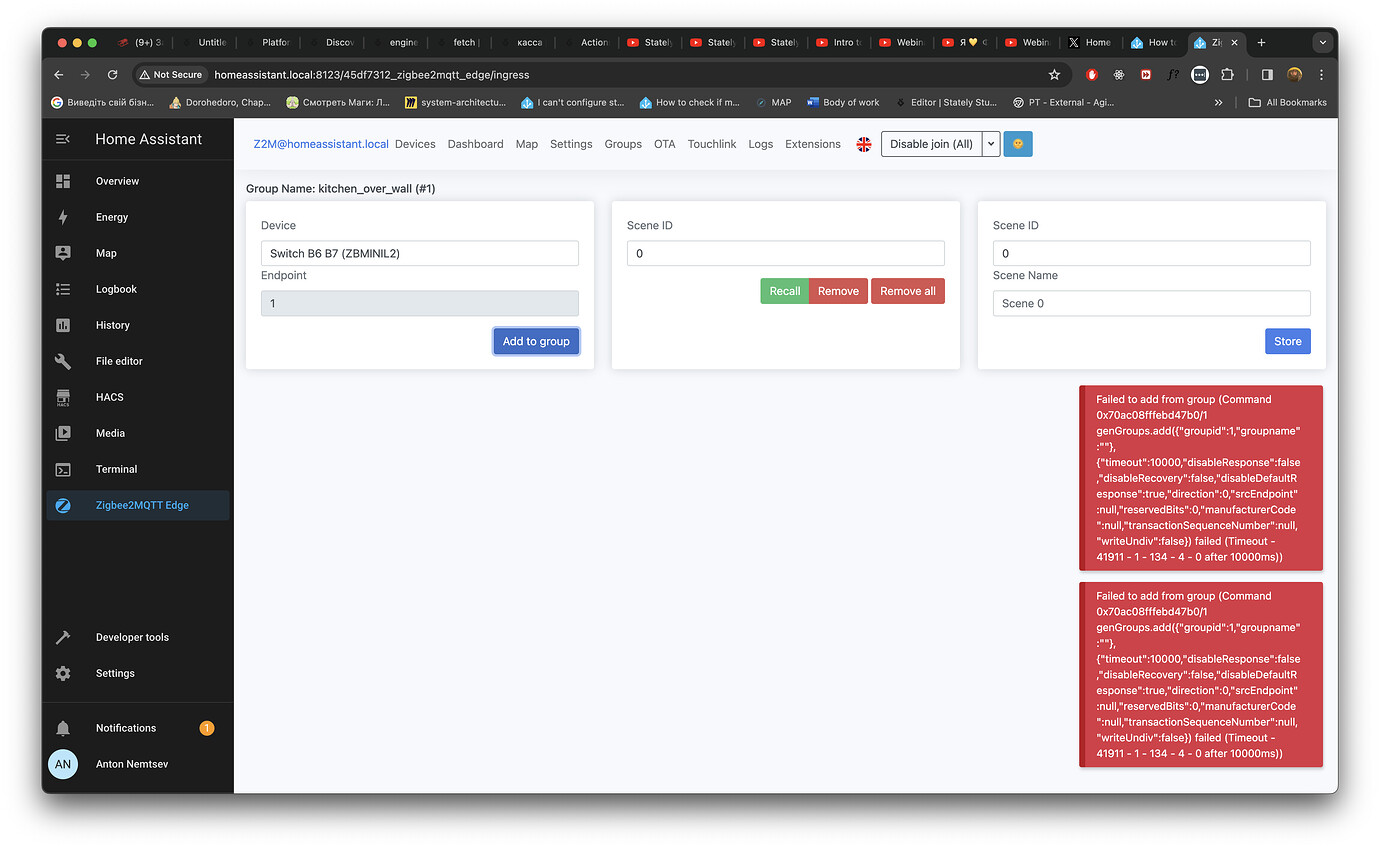Open the Device select for Switch B6 B7
This screenshot has height=848, width=1380.
click(x=420, y=253)
